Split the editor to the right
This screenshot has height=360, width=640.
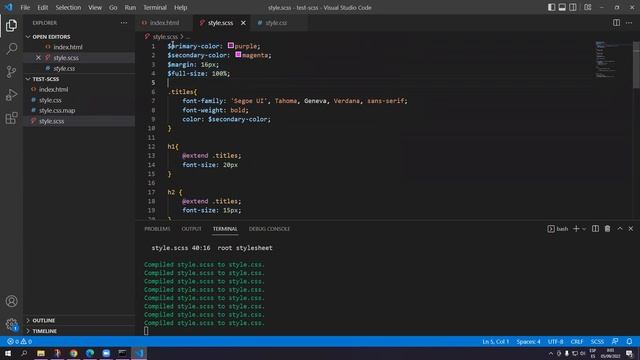pos(616,23)
